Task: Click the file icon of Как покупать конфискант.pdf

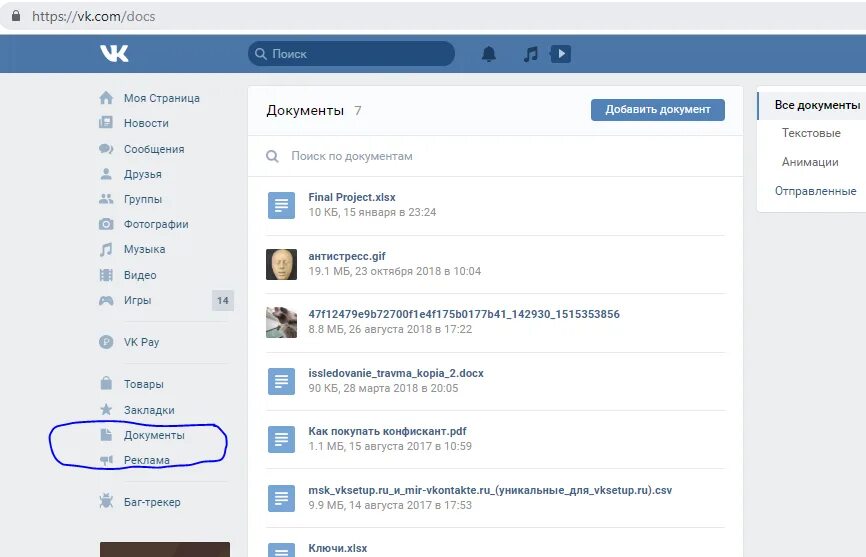Action: [281, 439]
